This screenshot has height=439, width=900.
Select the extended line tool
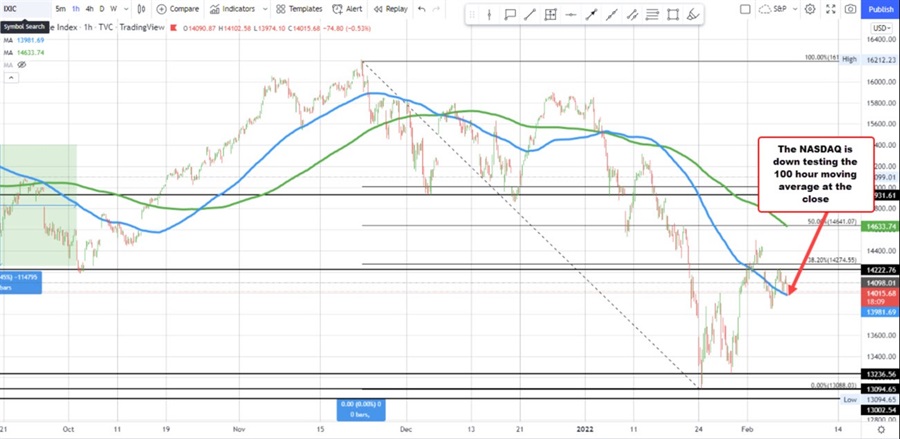point(611,15)
